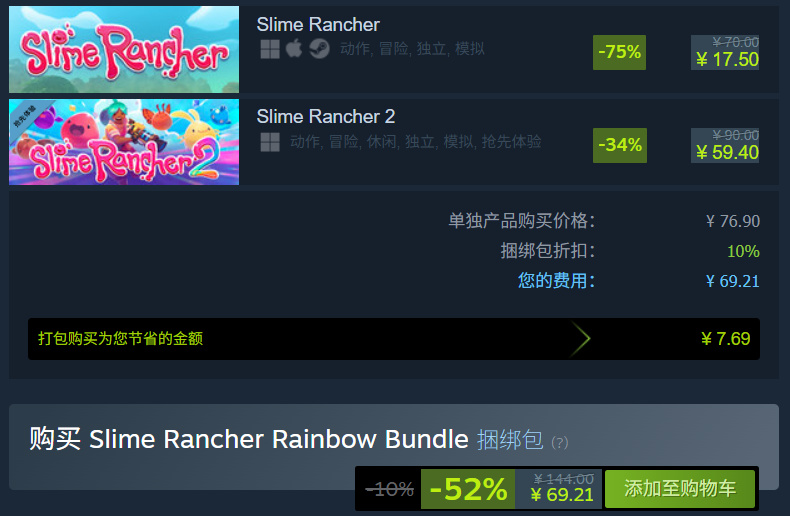Click the ¥ 17.50 discounted price
Viewport: 790px width, 516px height.
pos(727,60)
